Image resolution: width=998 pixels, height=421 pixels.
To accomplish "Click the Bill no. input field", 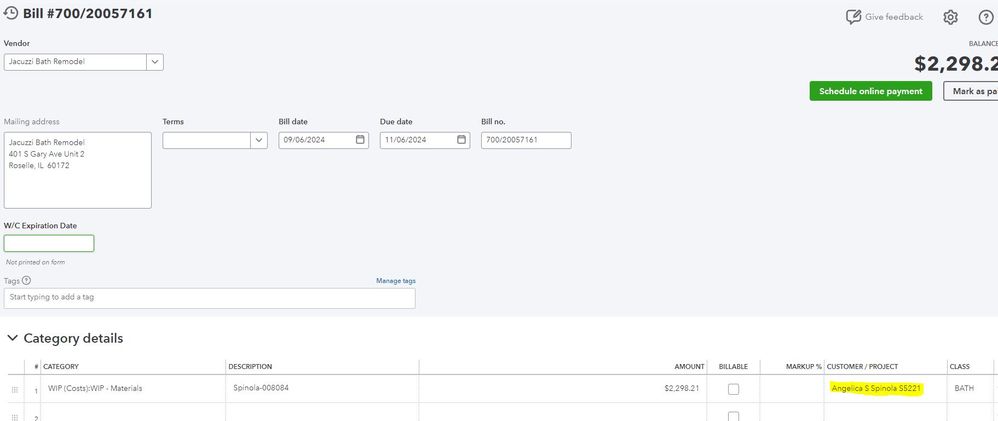I will [525, 140].
